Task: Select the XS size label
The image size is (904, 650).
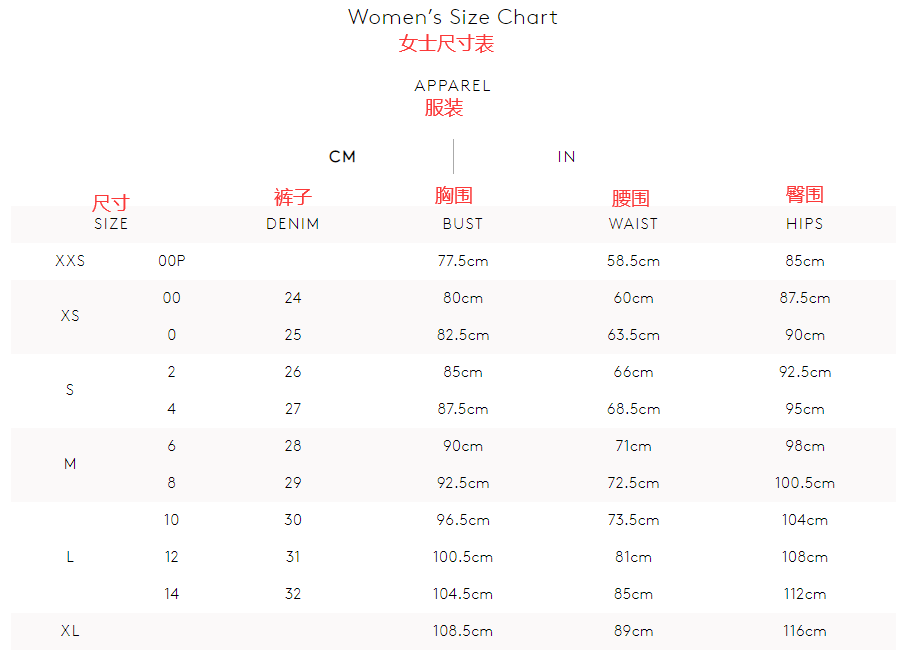Action: click(70, 316)
